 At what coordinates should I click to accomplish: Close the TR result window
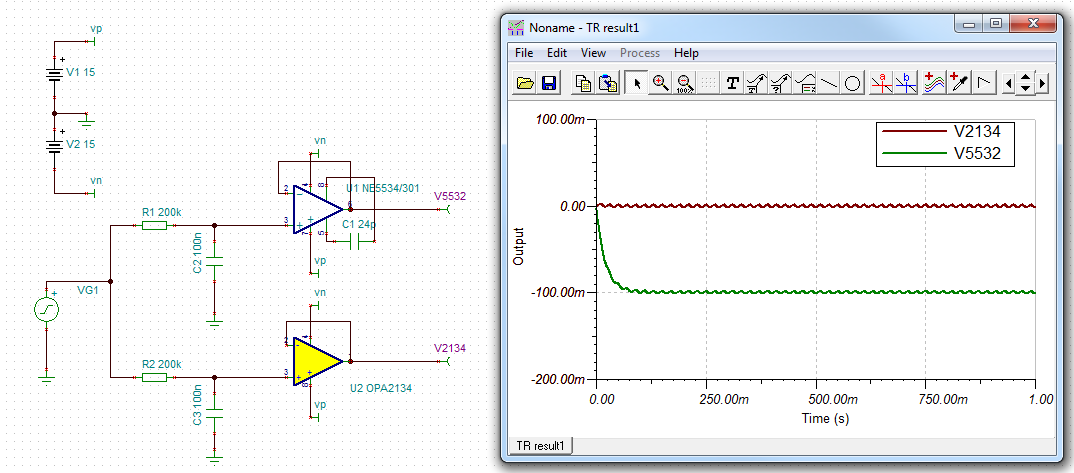1032,23
